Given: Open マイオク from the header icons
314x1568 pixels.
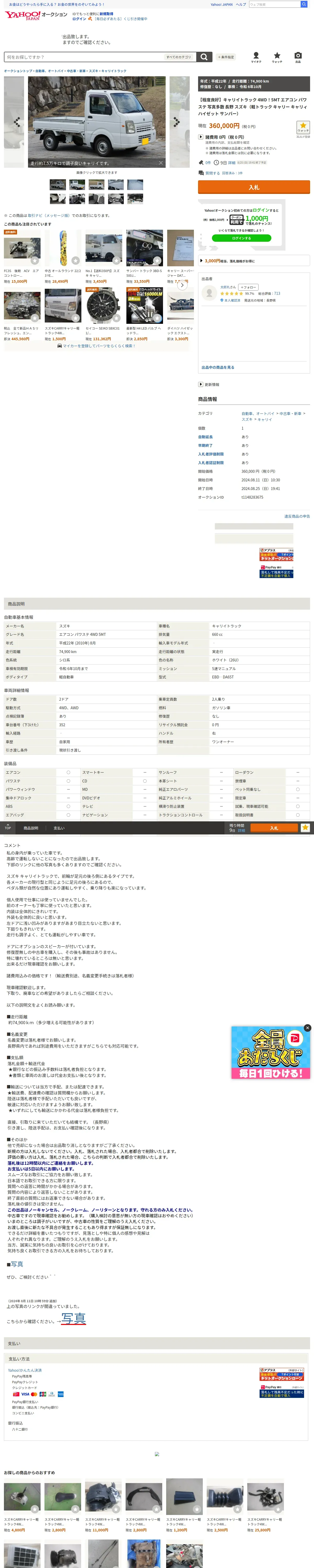Looking at the screenshot, I should (256, 57).
